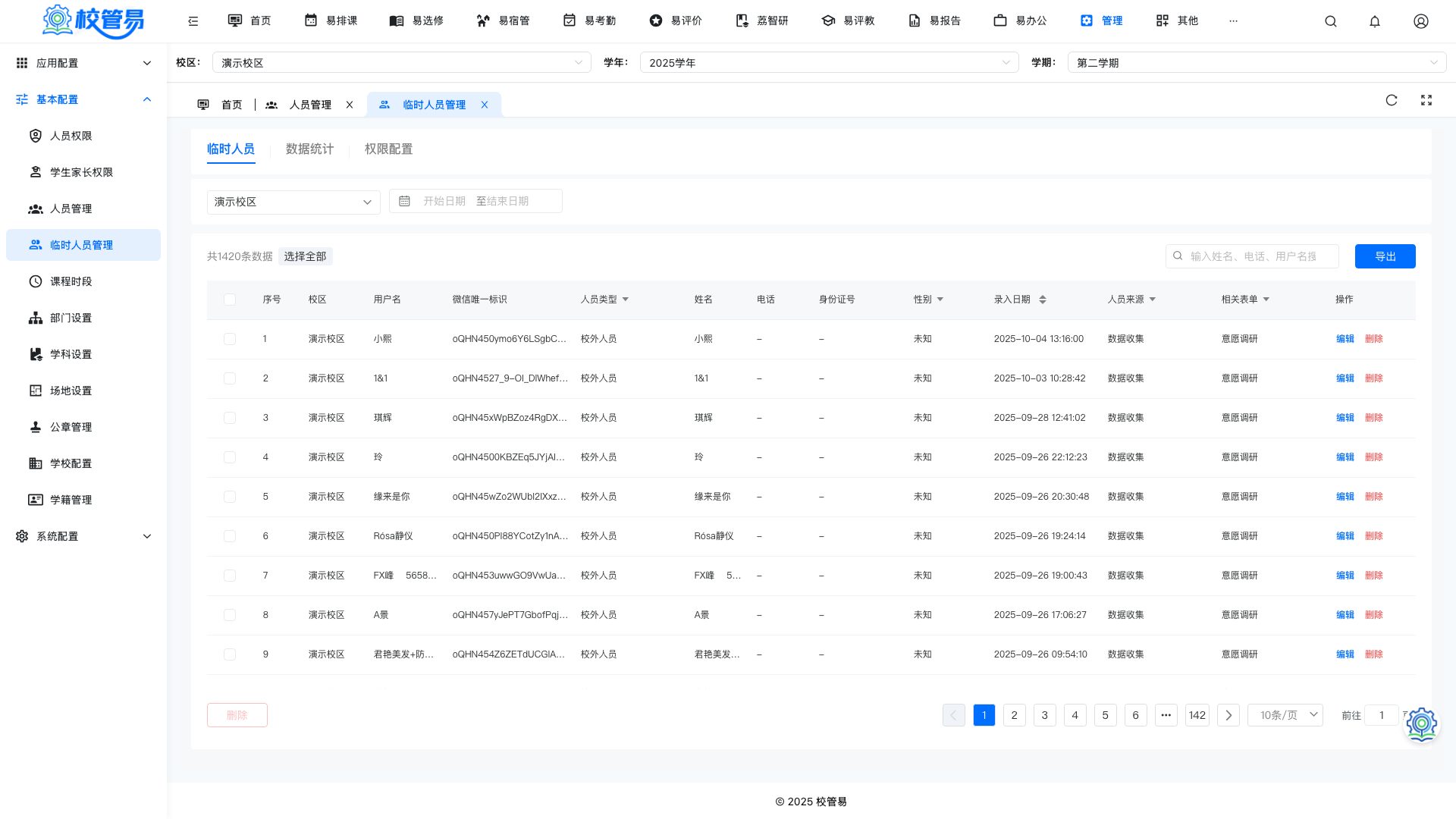Image resolution: width=1456 pixels, height=819 pixels.
Task: Open the 学年 2025学年 dropdown
Action: point(829,63)
